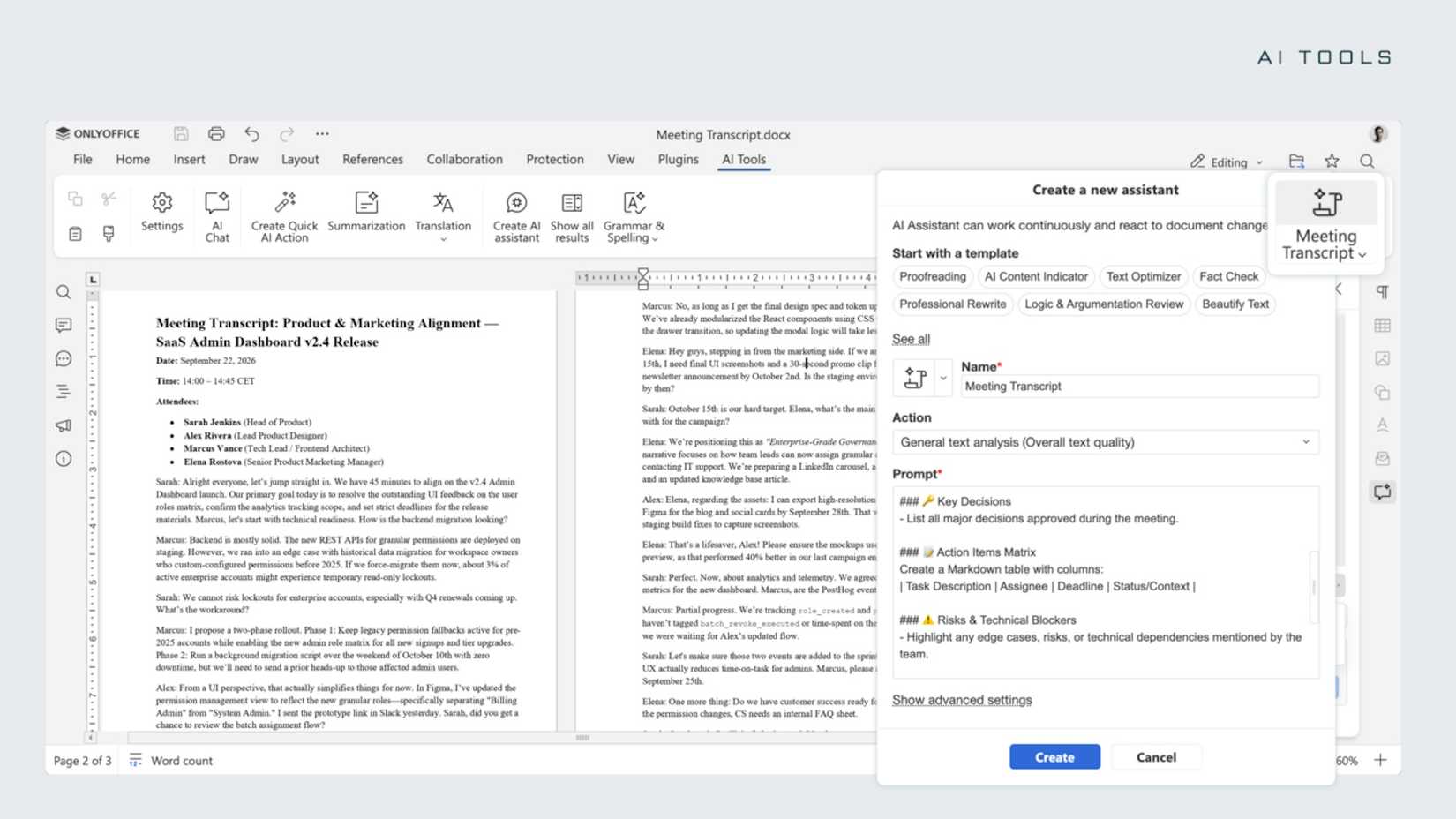1456x819 pixels.
Task: Open the assistant icon picker dropdown
Action: click(943, 379)
